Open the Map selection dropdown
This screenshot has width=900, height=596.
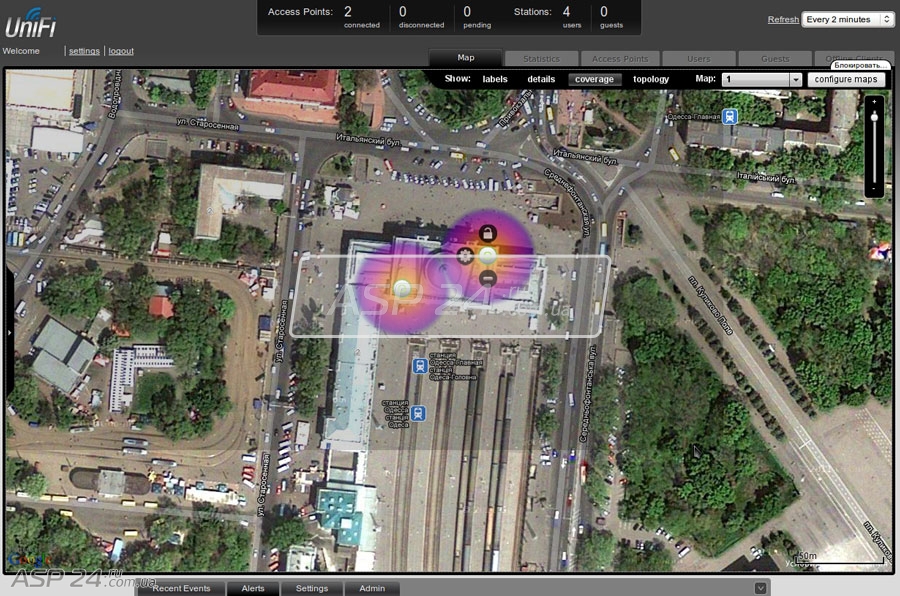762,79
